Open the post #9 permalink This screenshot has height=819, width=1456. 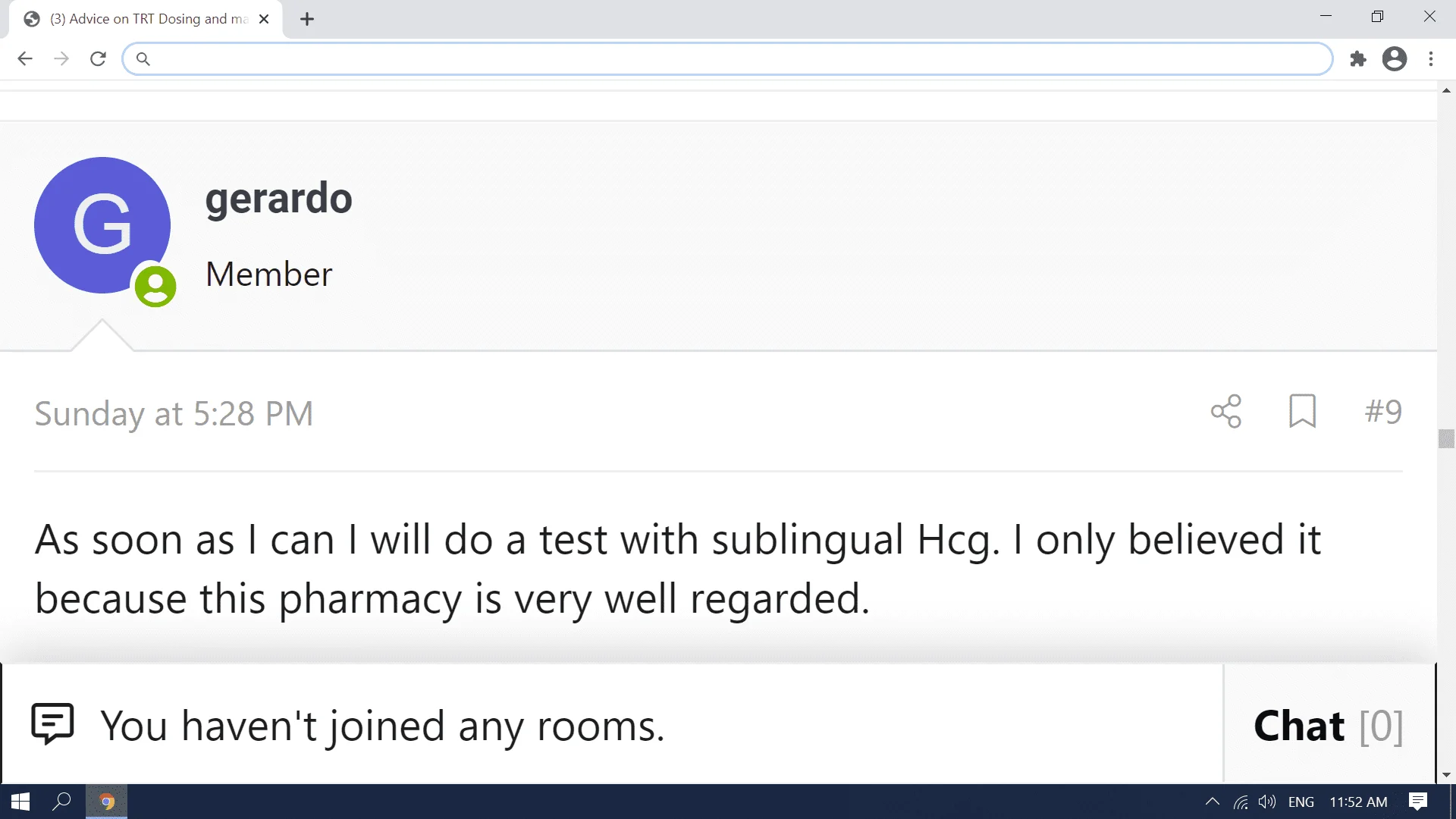coord(1383,411)
